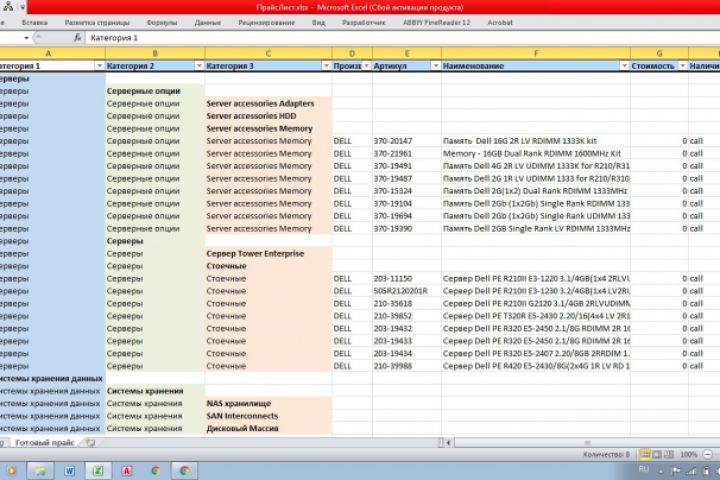Viewport: 720px width, 480px height.
Task: Select cell with article 210-39988
Action: tap(406, 366)
